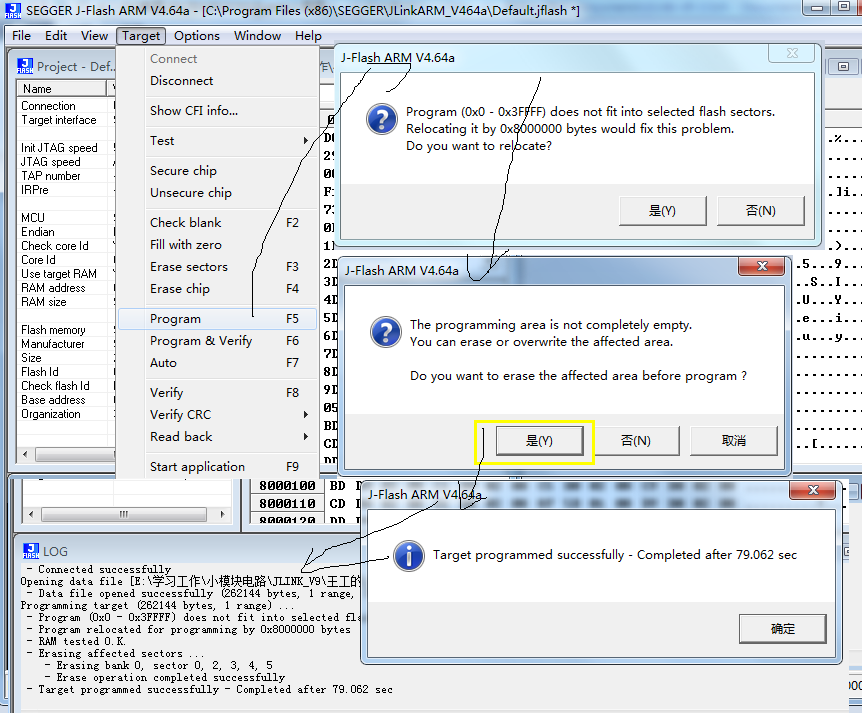Open the File menu
The image size is (862, 713).
[21, 36]
